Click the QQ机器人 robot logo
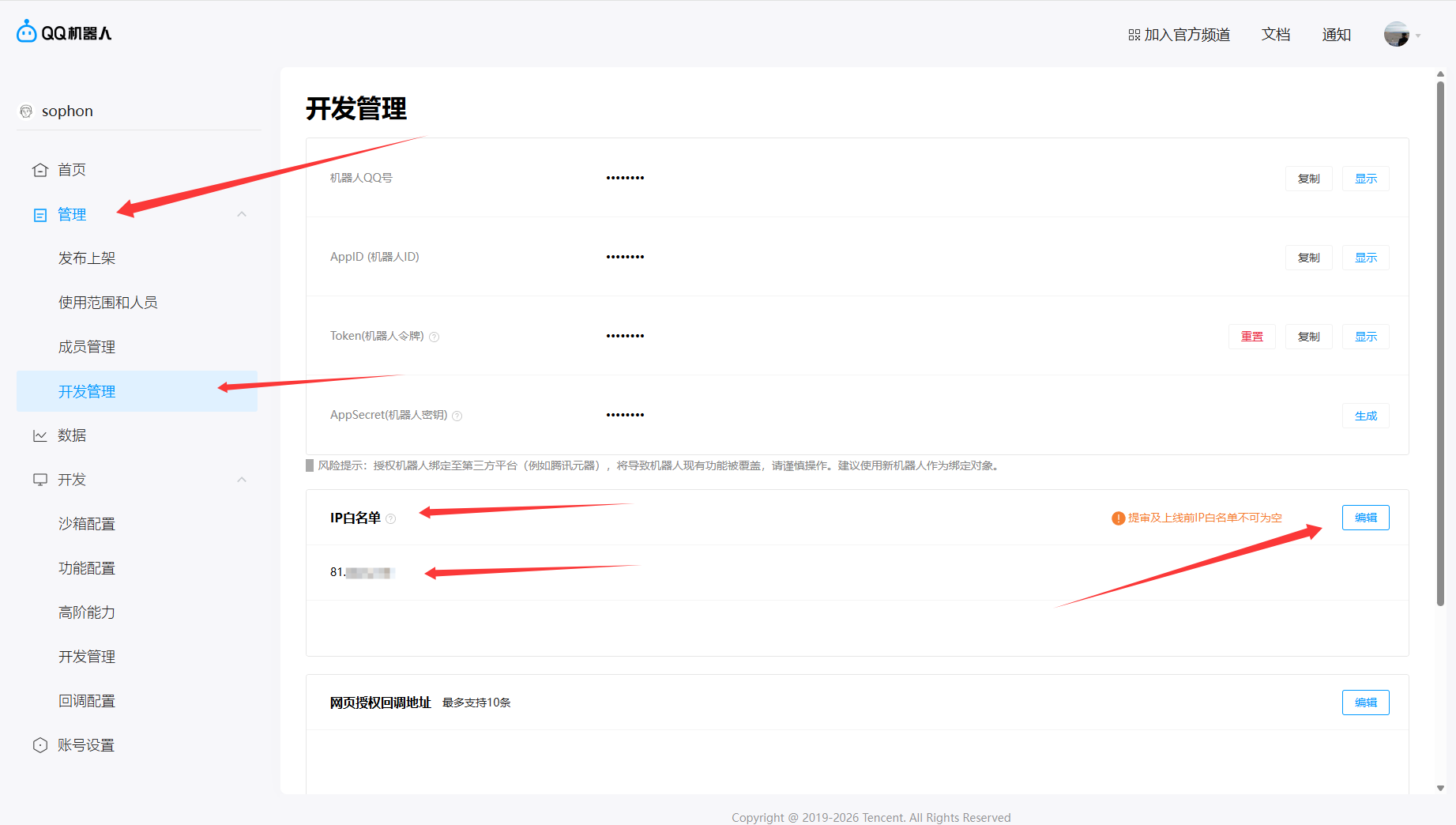 pyautogui.click(x=27, y=32)
